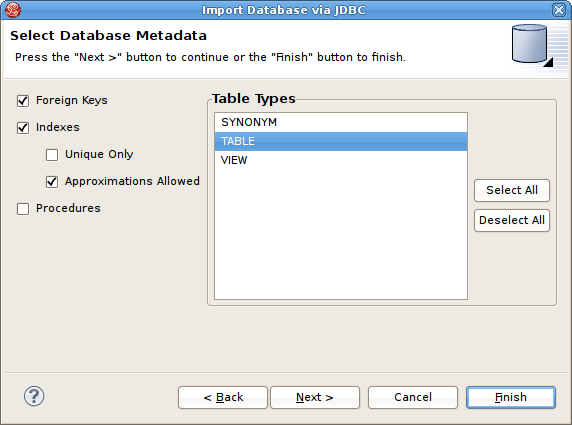The image size is (572, 425).
Task: Click the red application logo in title bar
Action: tap(13, 10)
